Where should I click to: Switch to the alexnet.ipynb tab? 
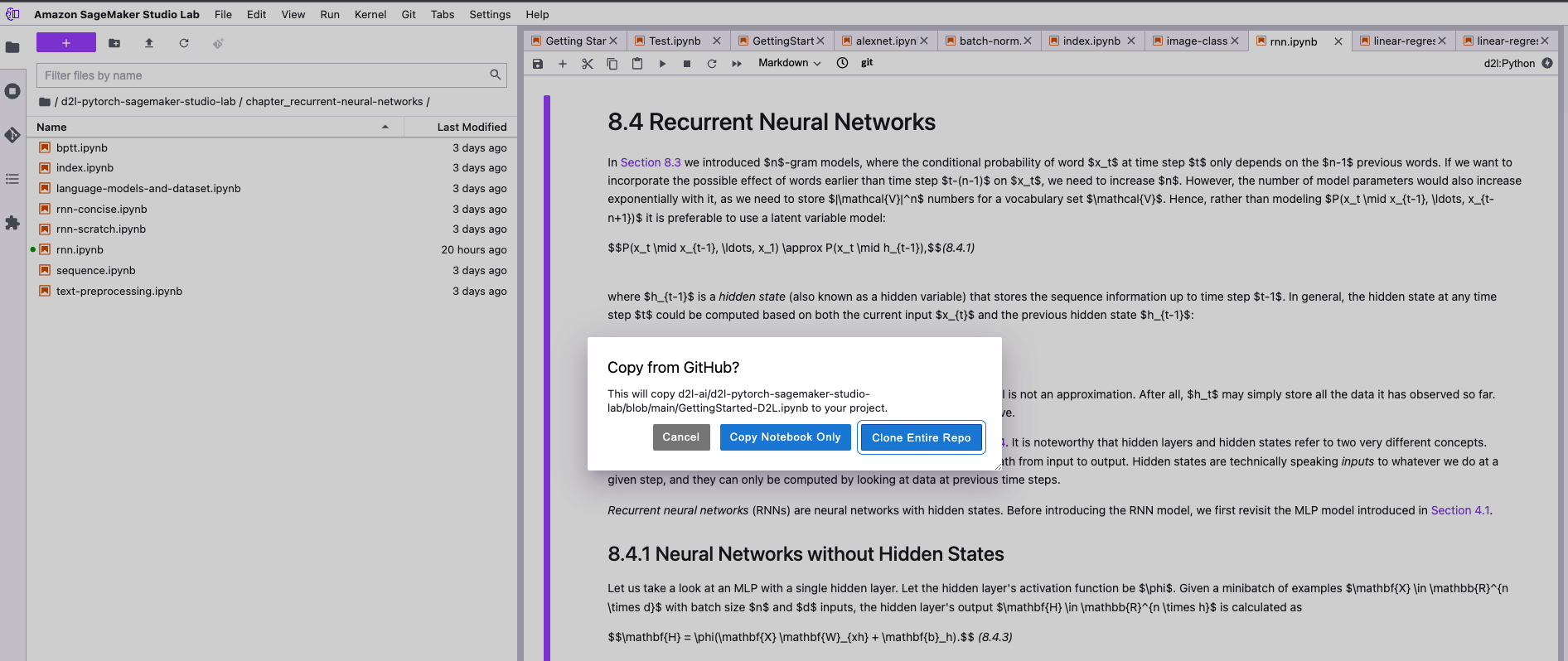pos(885,41)
